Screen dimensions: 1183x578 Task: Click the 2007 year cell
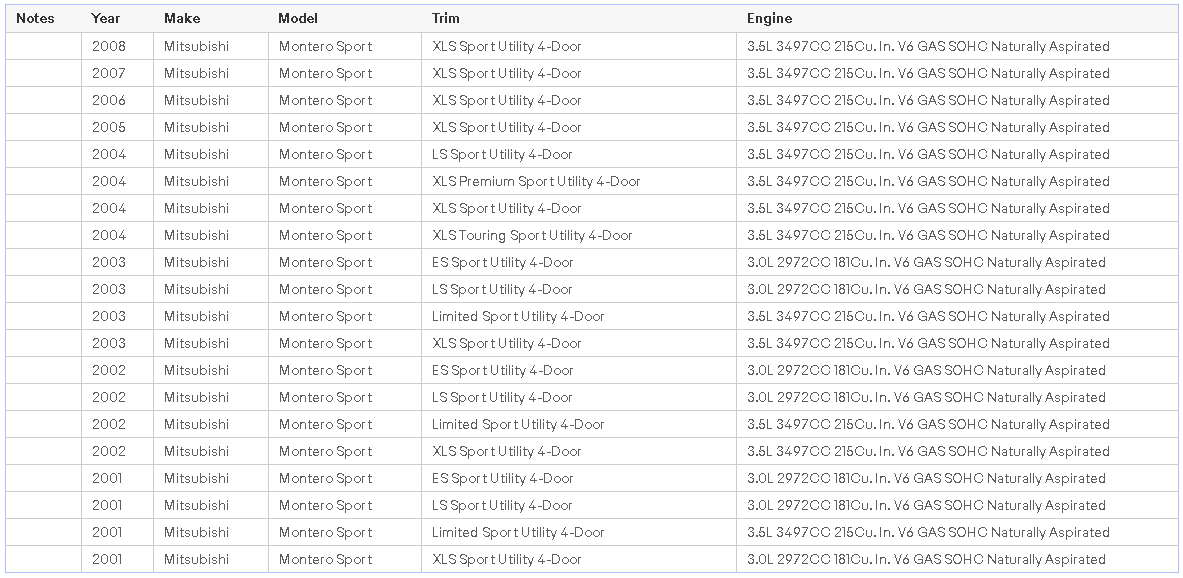109,73
